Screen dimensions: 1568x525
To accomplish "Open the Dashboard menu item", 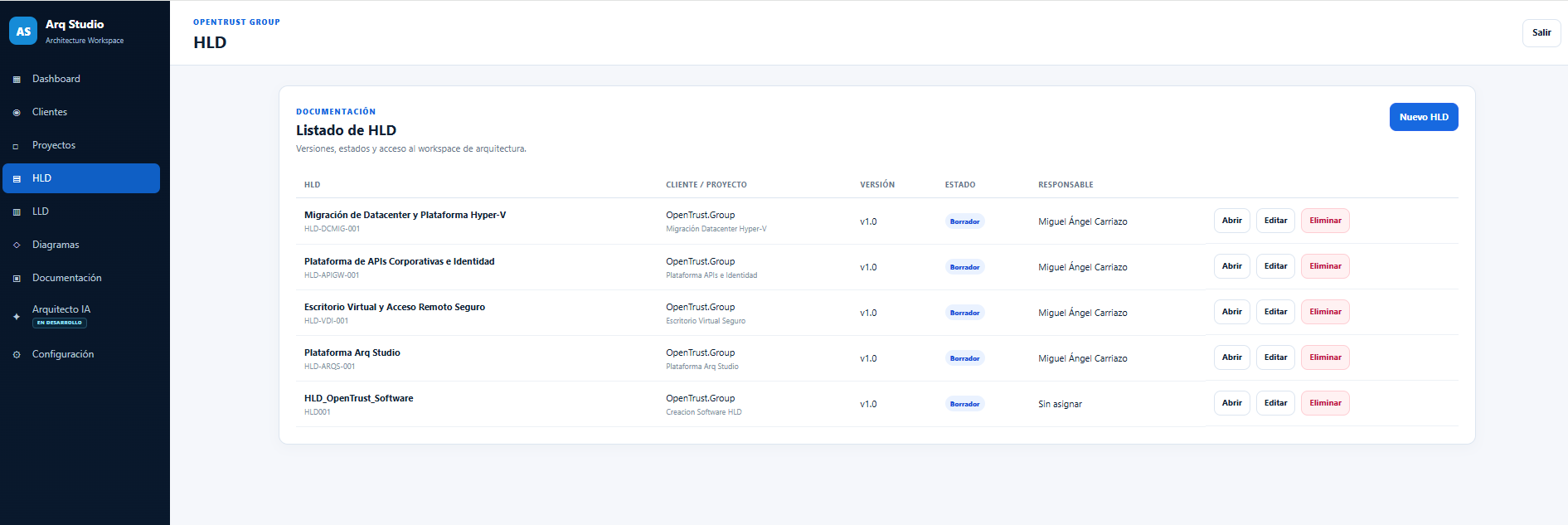I will (81, 79).
